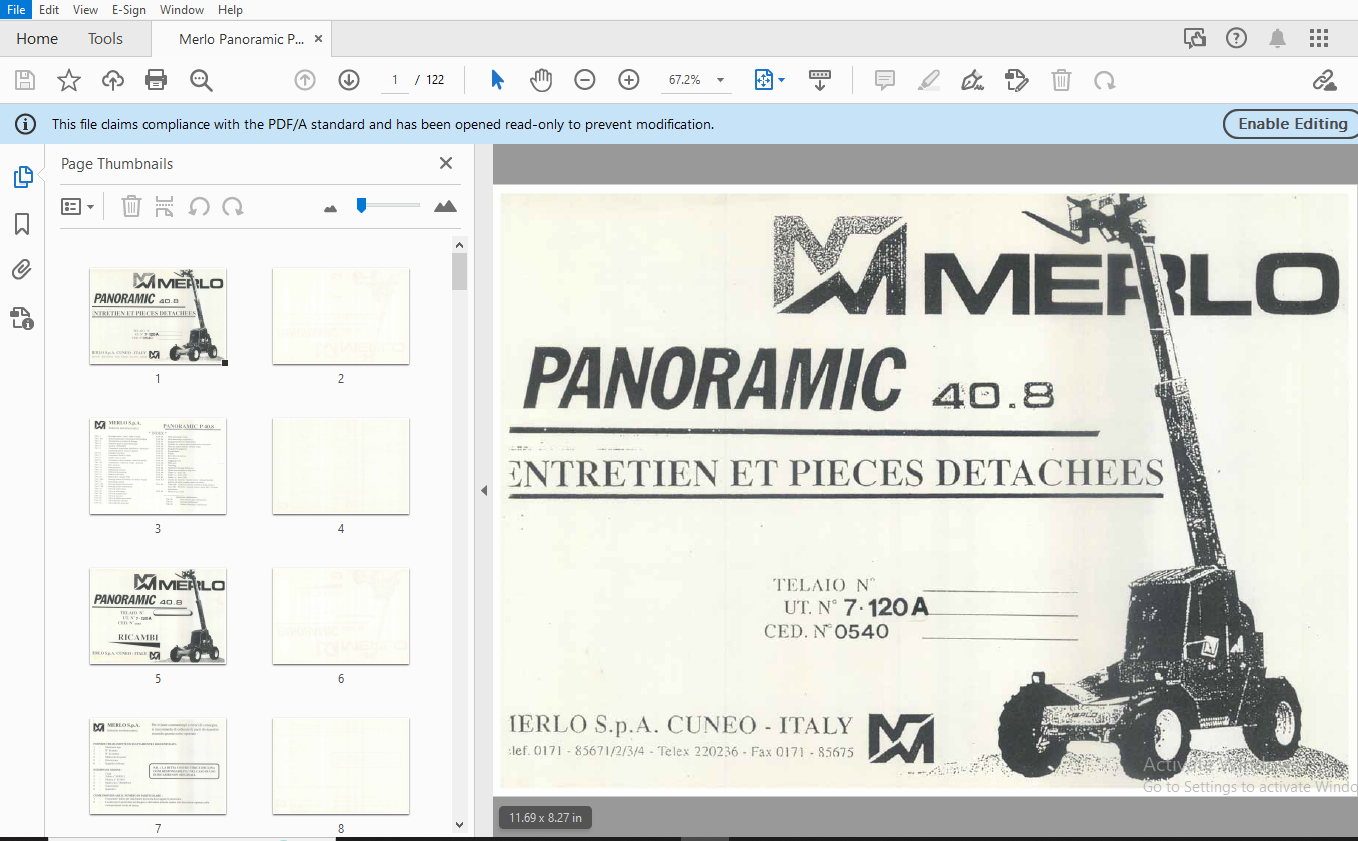Open the notifications bell
The image size is (1358, 841).
(1277, 38)
